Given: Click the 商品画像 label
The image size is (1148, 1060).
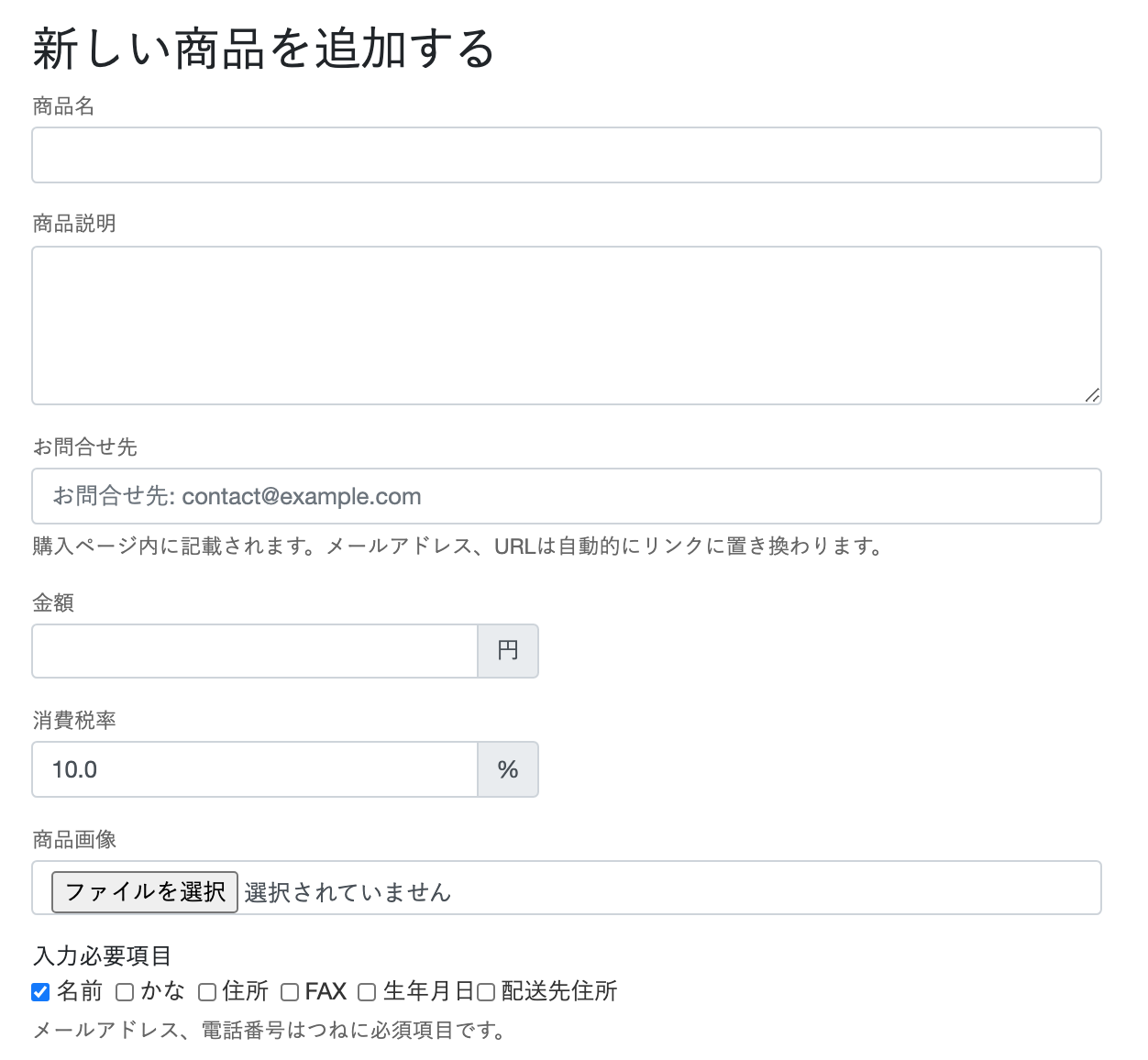Looking at the screenshot, I should point(74,839).
